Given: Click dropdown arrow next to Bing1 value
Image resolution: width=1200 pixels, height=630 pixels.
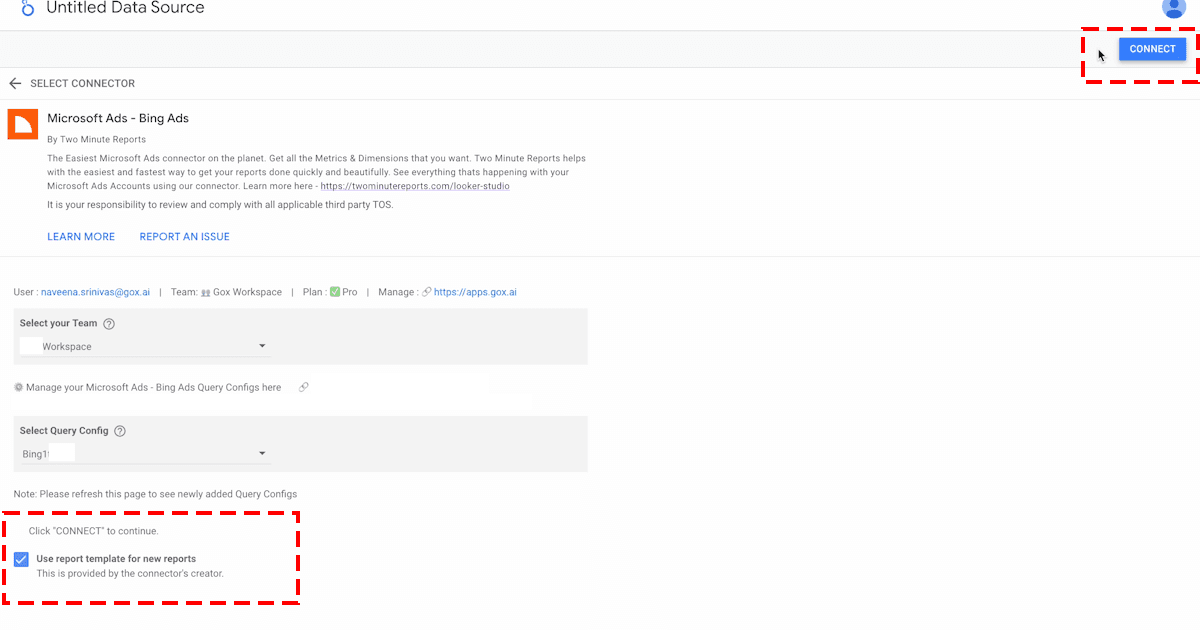Looking at the screenshot, I should [x=262, y=453].
